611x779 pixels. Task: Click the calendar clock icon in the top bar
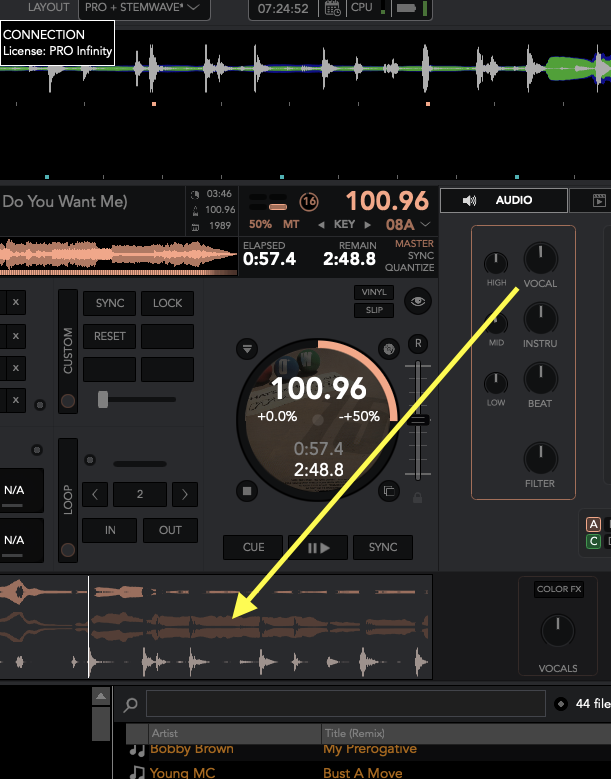coord(333,9)
